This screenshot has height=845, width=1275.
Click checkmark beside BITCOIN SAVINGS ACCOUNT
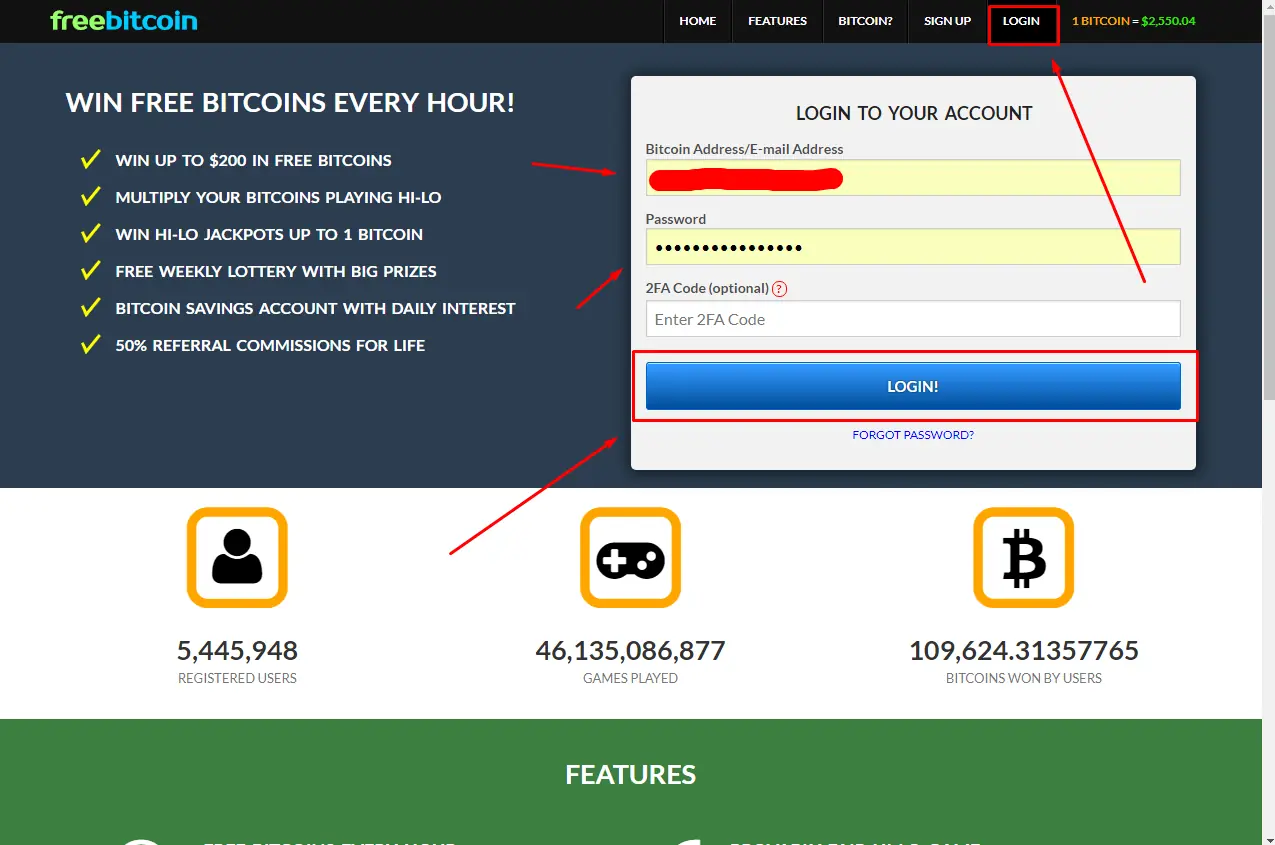(x=91, y=307)
